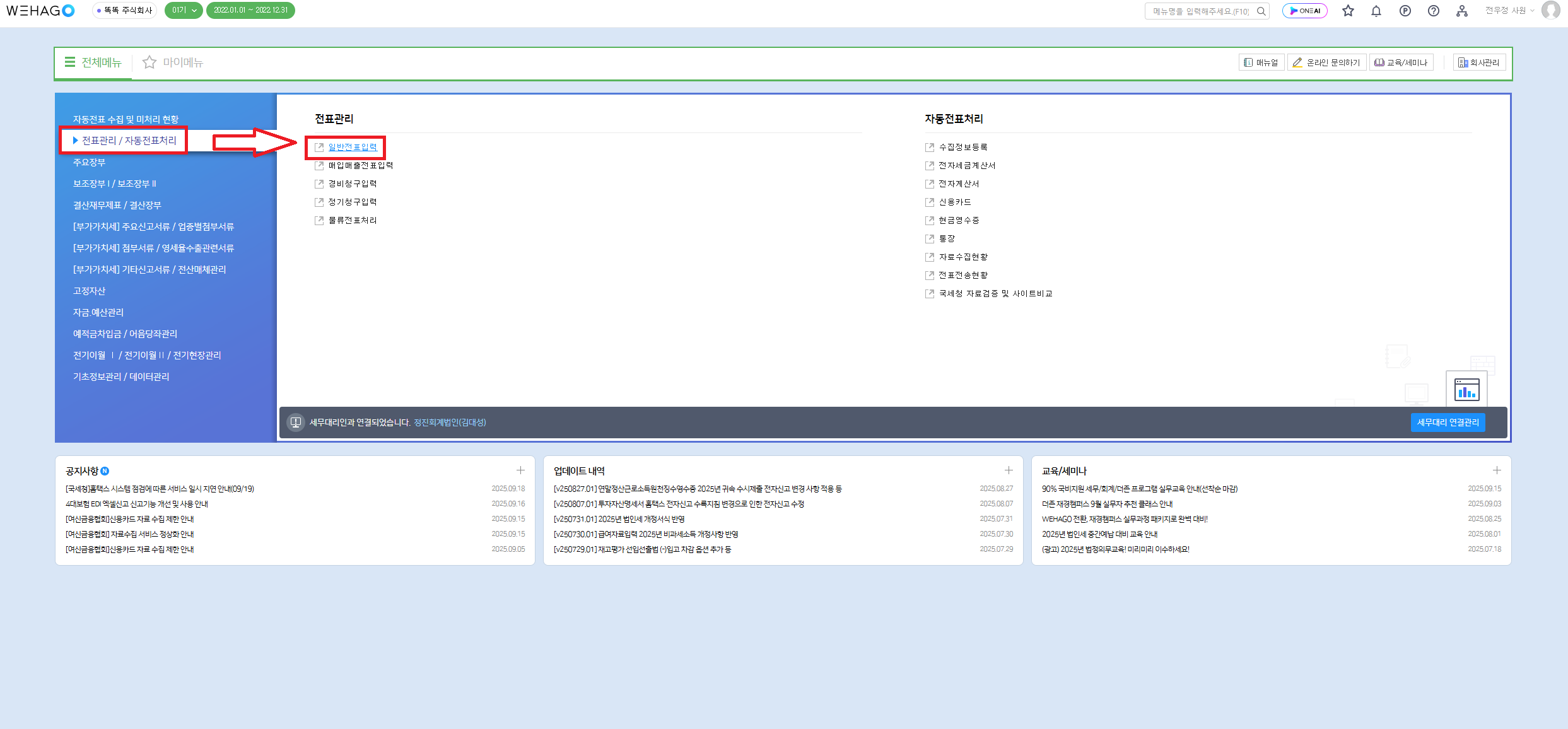Open the ONE AI assistant button
The width and height of the screenshot is (1568, 729).
1304,11
